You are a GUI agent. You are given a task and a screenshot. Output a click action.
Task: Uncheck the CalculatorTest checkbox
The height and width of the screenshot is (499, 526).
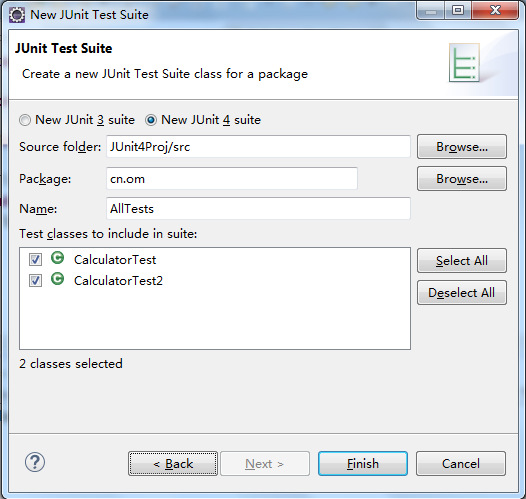(x=35, y=260)
